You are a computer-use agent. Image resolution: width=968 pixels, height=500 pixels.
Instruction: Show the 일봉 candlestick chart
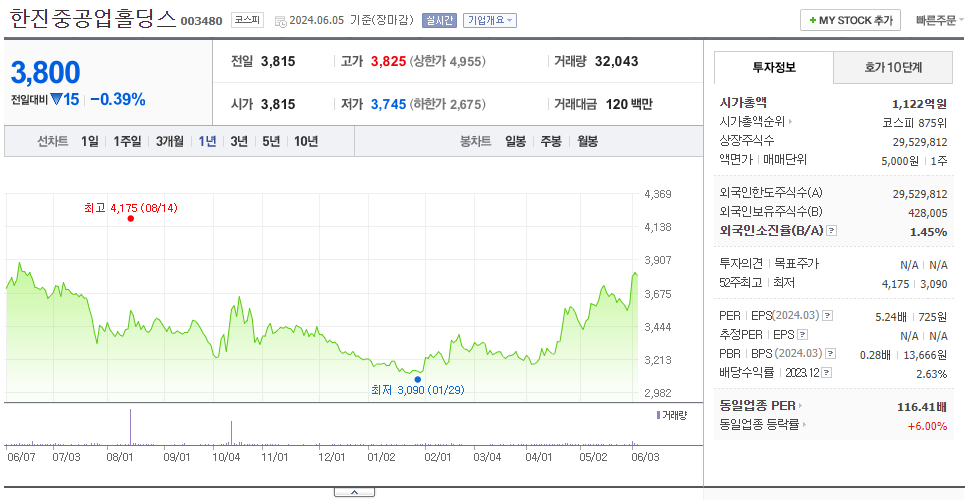tap(515, 141)
